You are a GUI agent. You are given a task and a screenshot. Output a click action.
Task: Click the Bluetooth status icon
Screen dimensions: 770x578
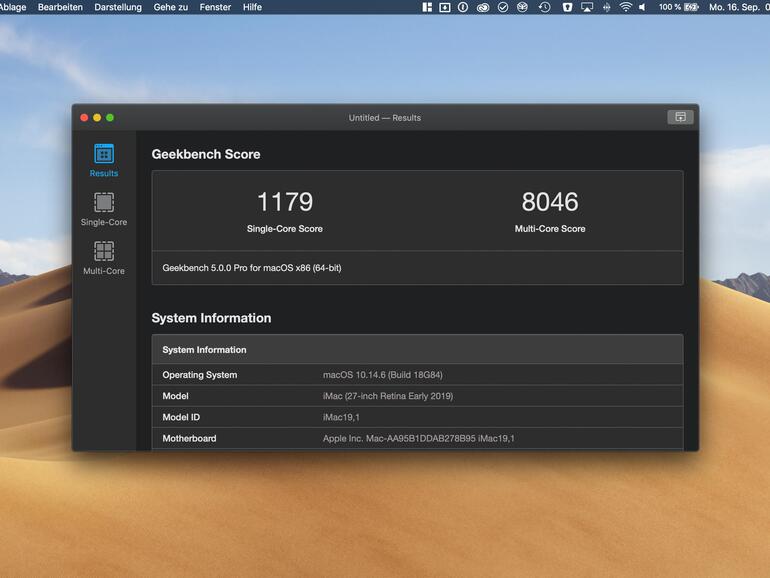tap(606, 7)
